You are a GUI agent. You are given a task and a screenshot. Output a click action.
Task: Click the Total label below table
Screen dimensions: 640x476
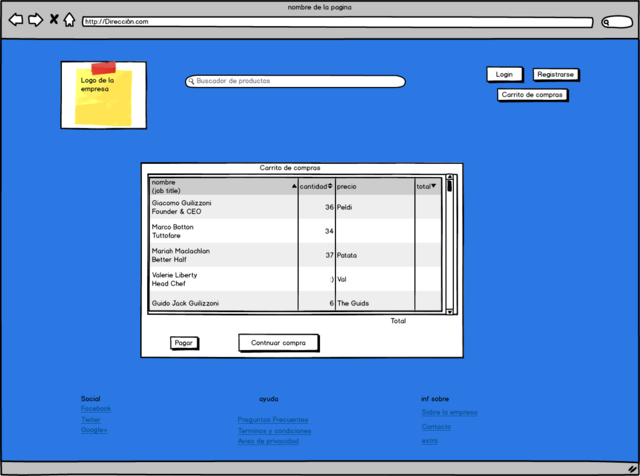click(x=398, y=321)
